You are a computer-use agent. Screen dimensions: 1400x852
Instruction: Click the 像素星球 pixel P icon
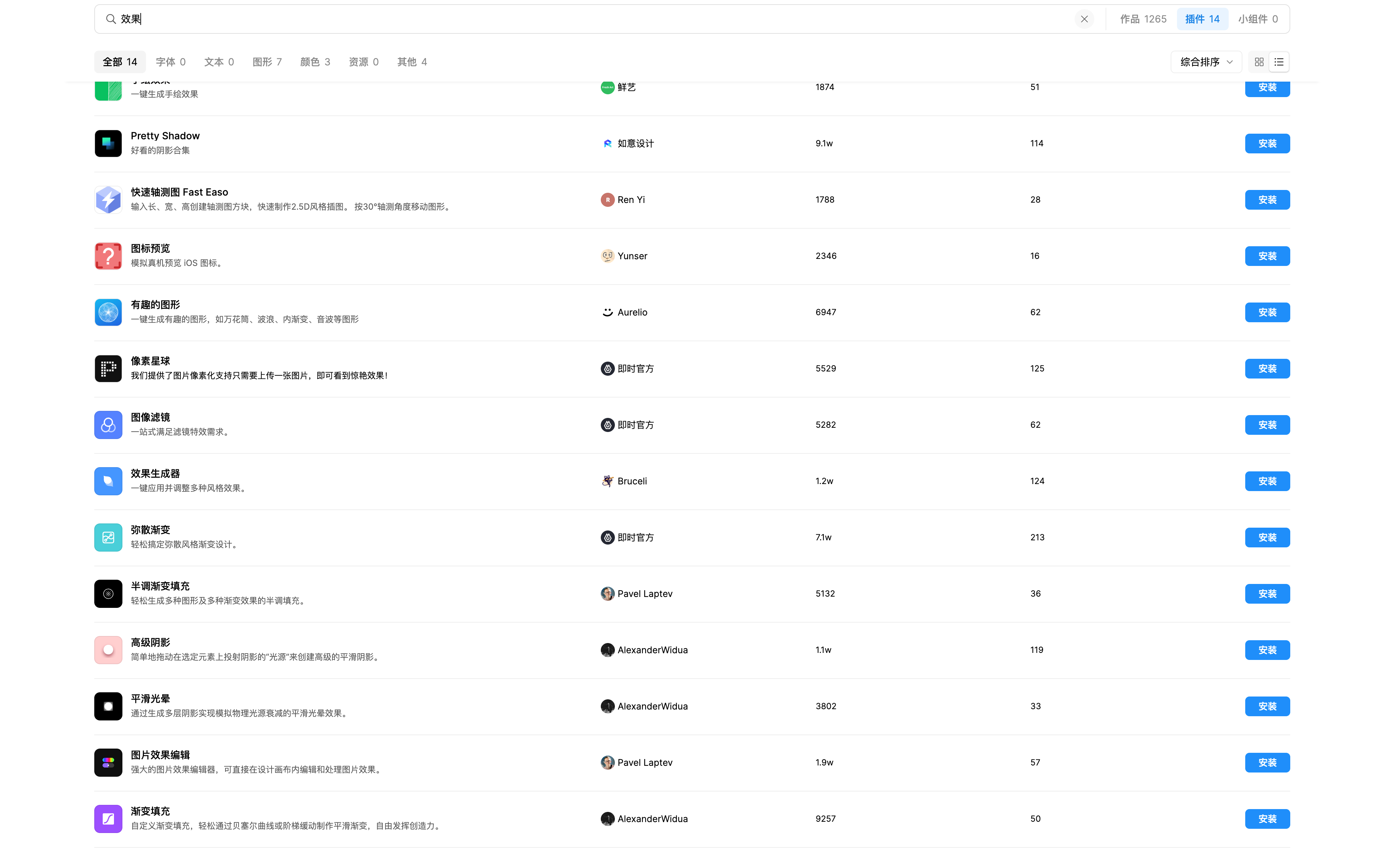click(x=108, y=368)
